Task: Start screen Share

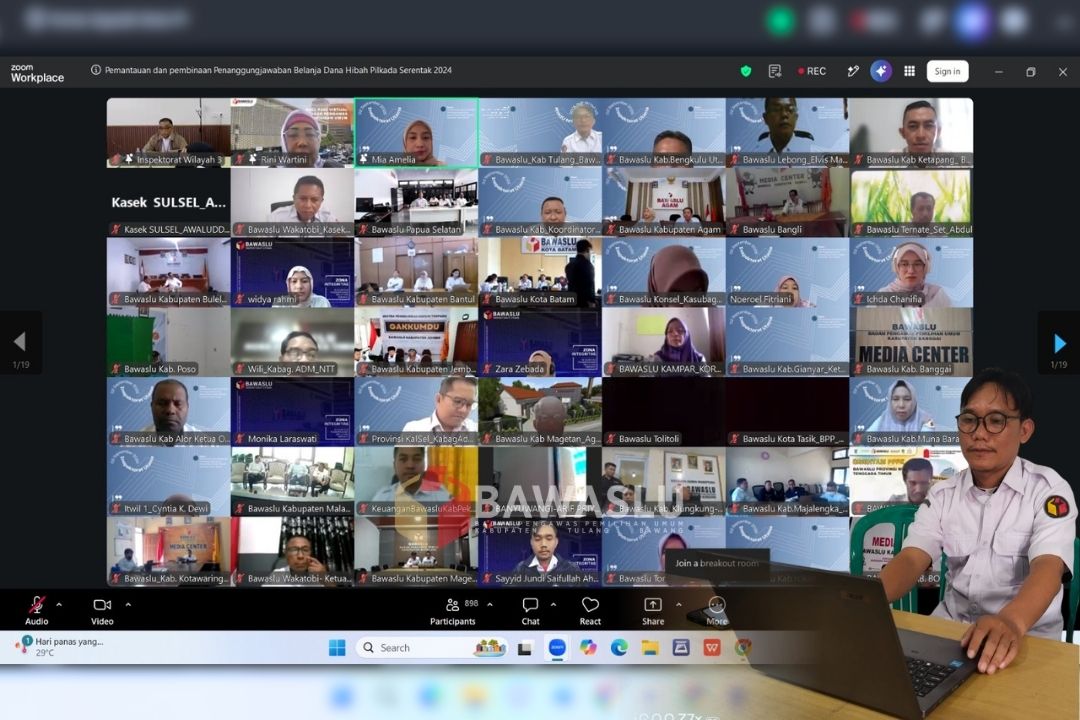Action: pos(653,610)
